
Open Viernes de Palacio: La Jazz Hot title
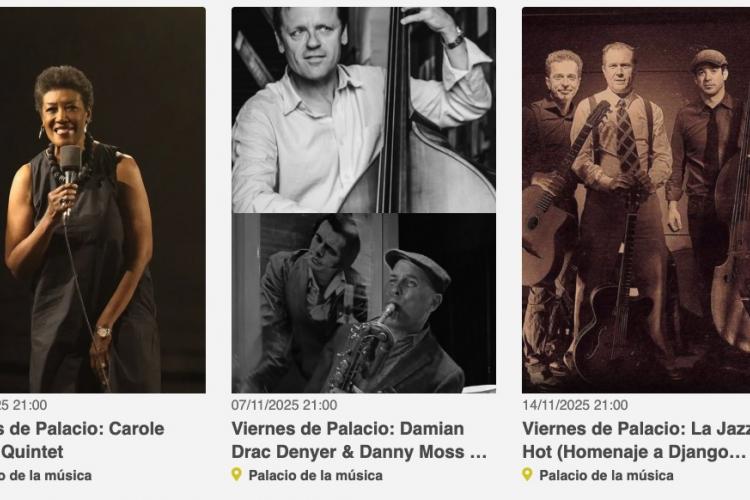point(636,440)
